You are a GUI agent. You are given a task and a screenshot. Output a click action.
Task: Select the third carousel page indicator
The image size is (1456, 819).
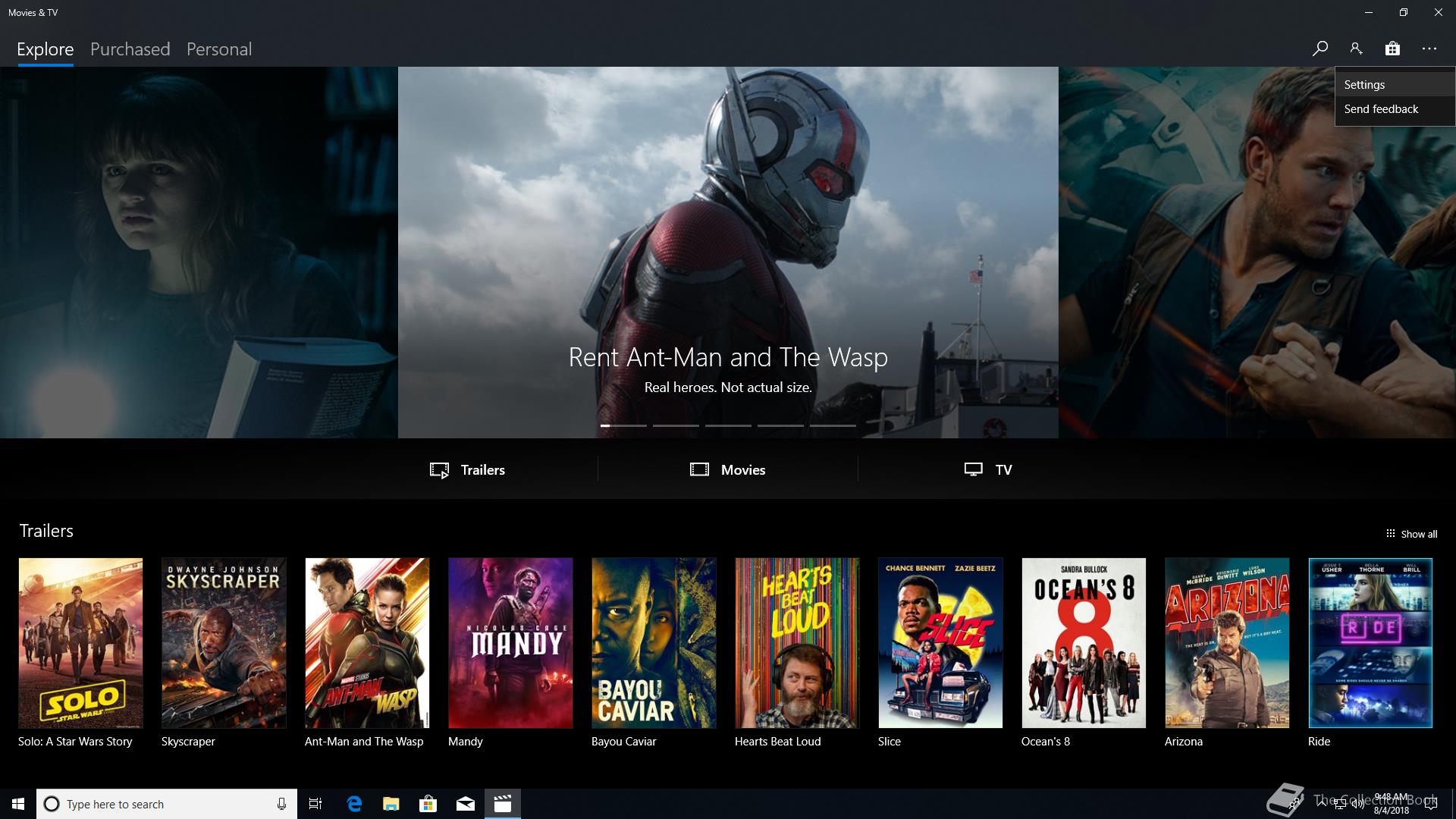728,425
